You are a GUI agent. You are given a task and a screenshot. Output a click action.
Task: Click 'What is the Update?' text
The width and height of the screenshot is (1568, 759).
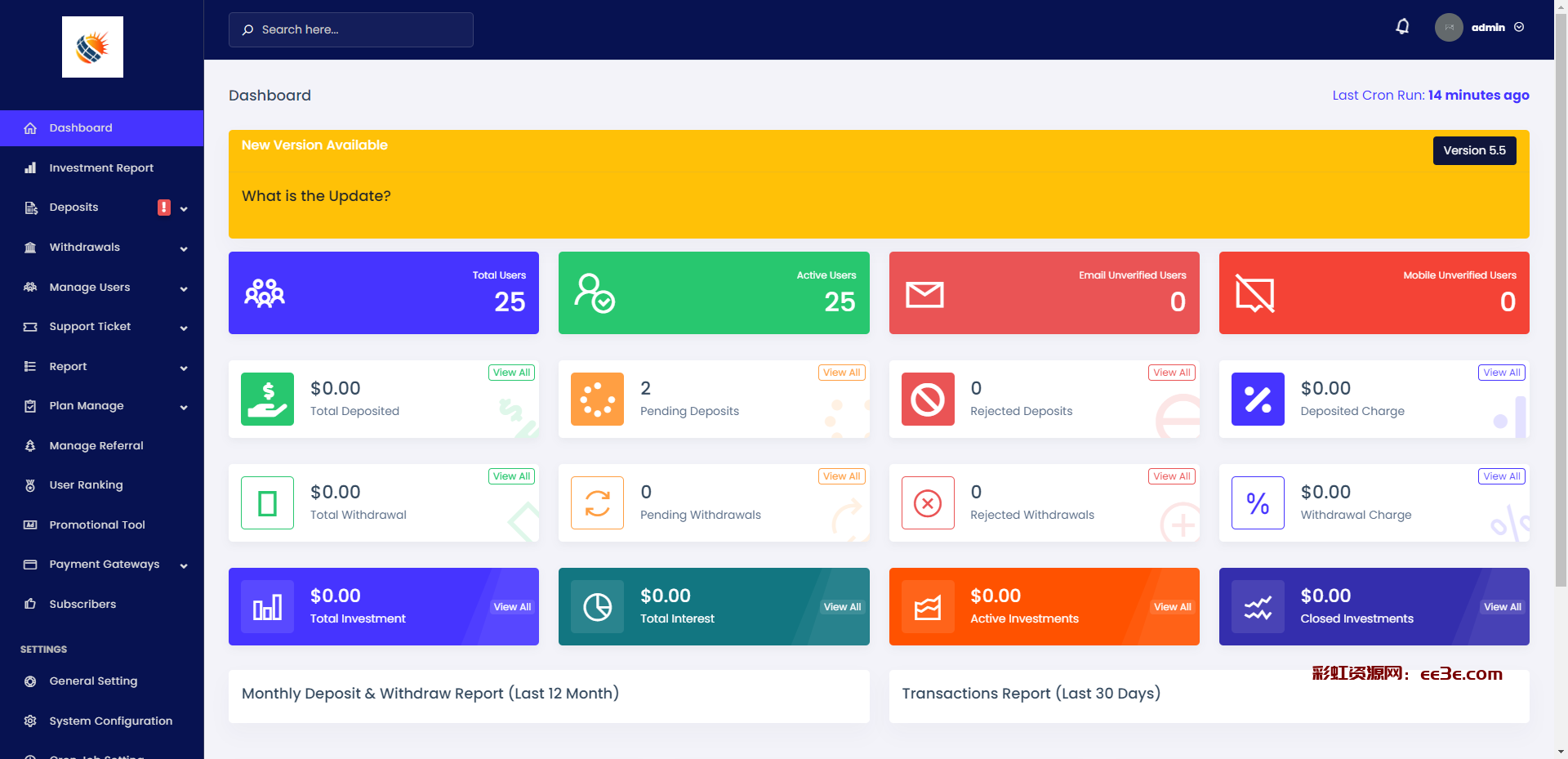pyautogui.click(x=316, y=196)
